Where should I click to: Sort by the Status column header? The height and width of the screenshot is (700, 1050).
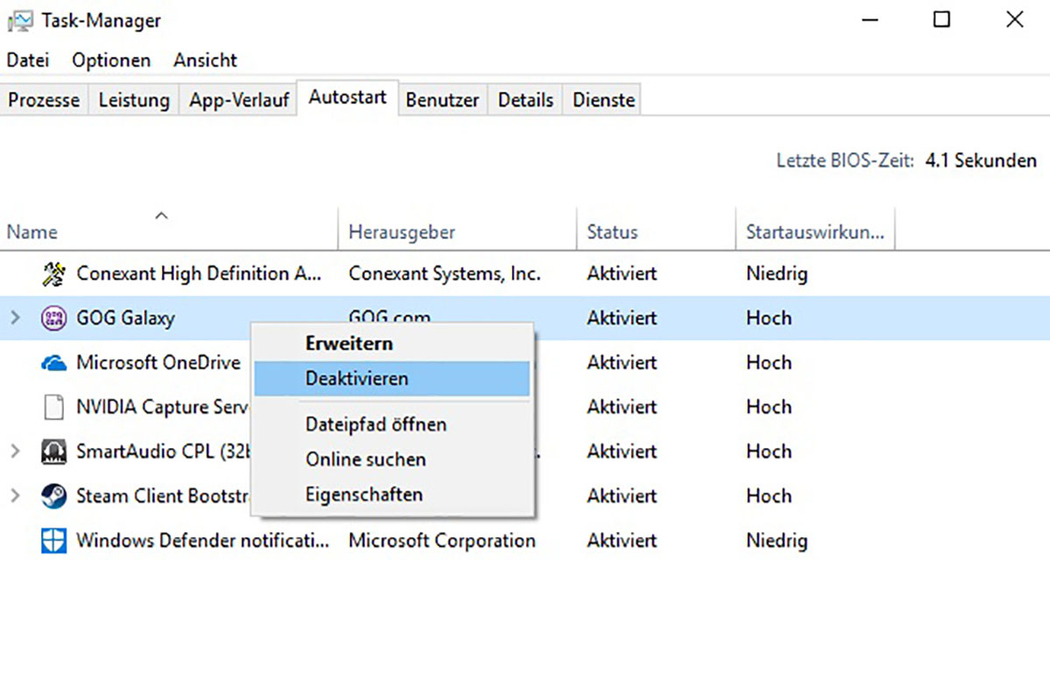pyautogui.click(x=612, y=232)
